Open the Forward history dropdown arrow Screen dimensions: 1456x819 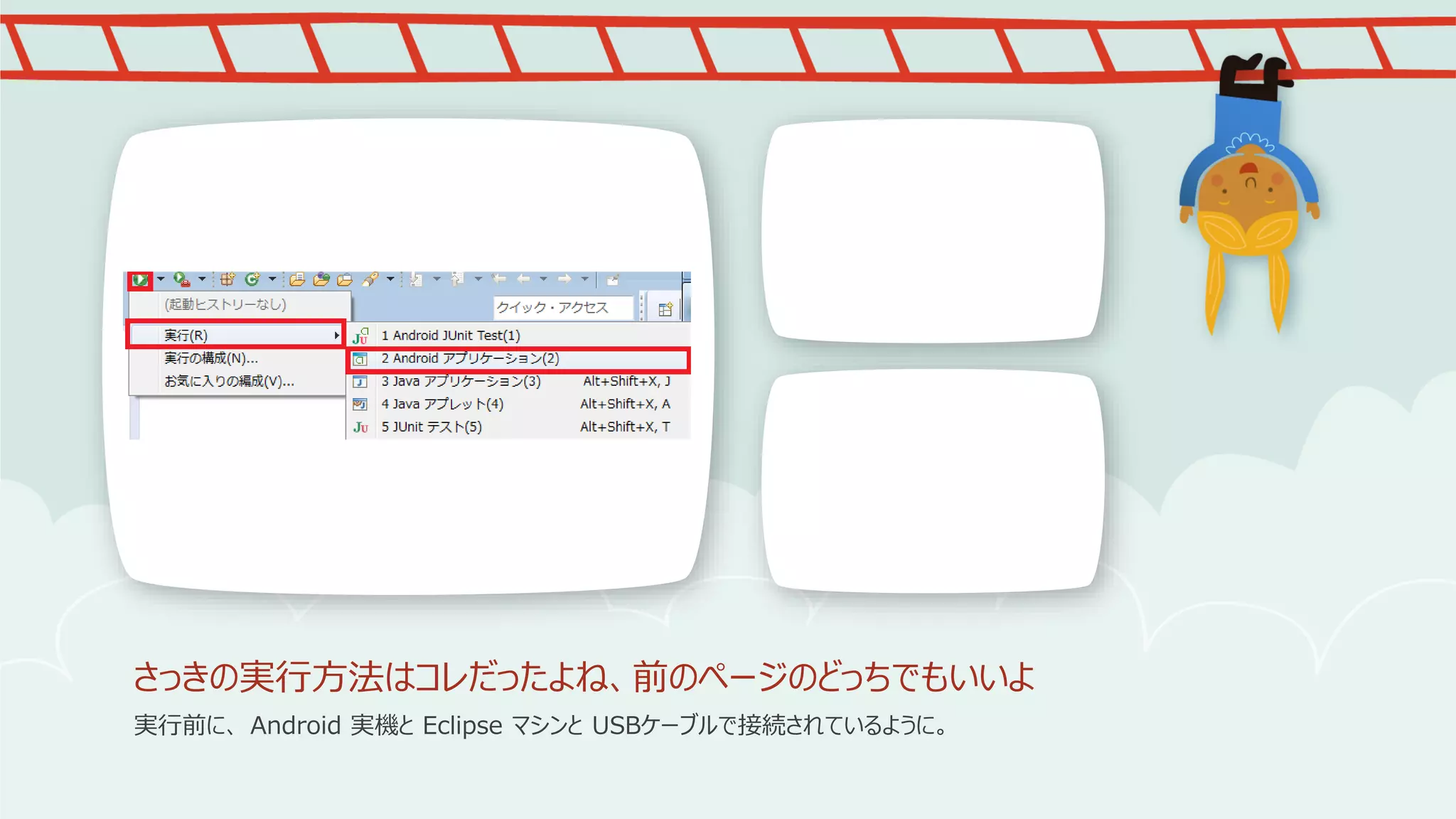click(585, 279)
